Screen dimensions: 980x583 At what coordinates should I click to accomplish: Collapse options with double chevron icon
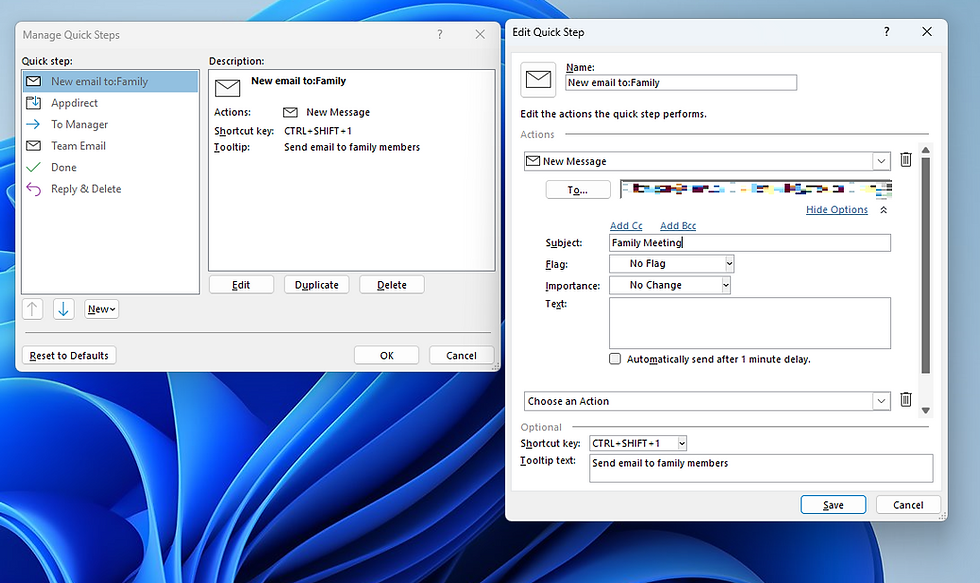884,210
